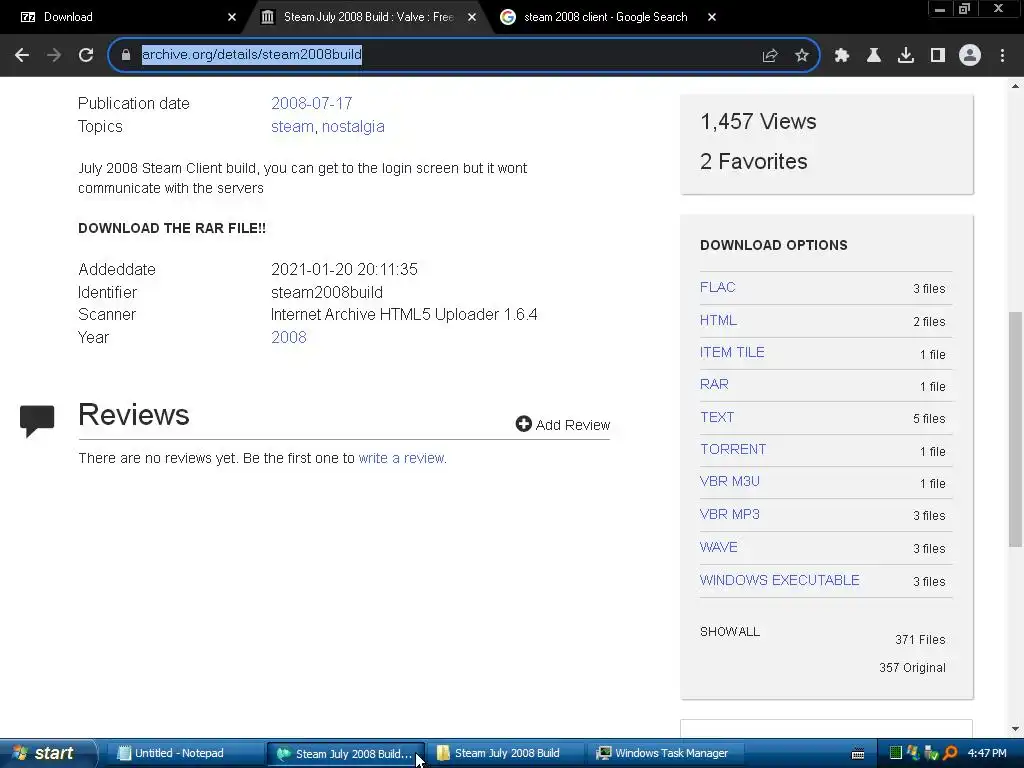The image size is (1024, 768).
Task: Expand FLAC 3 files count
Action: tap(929, 288)
